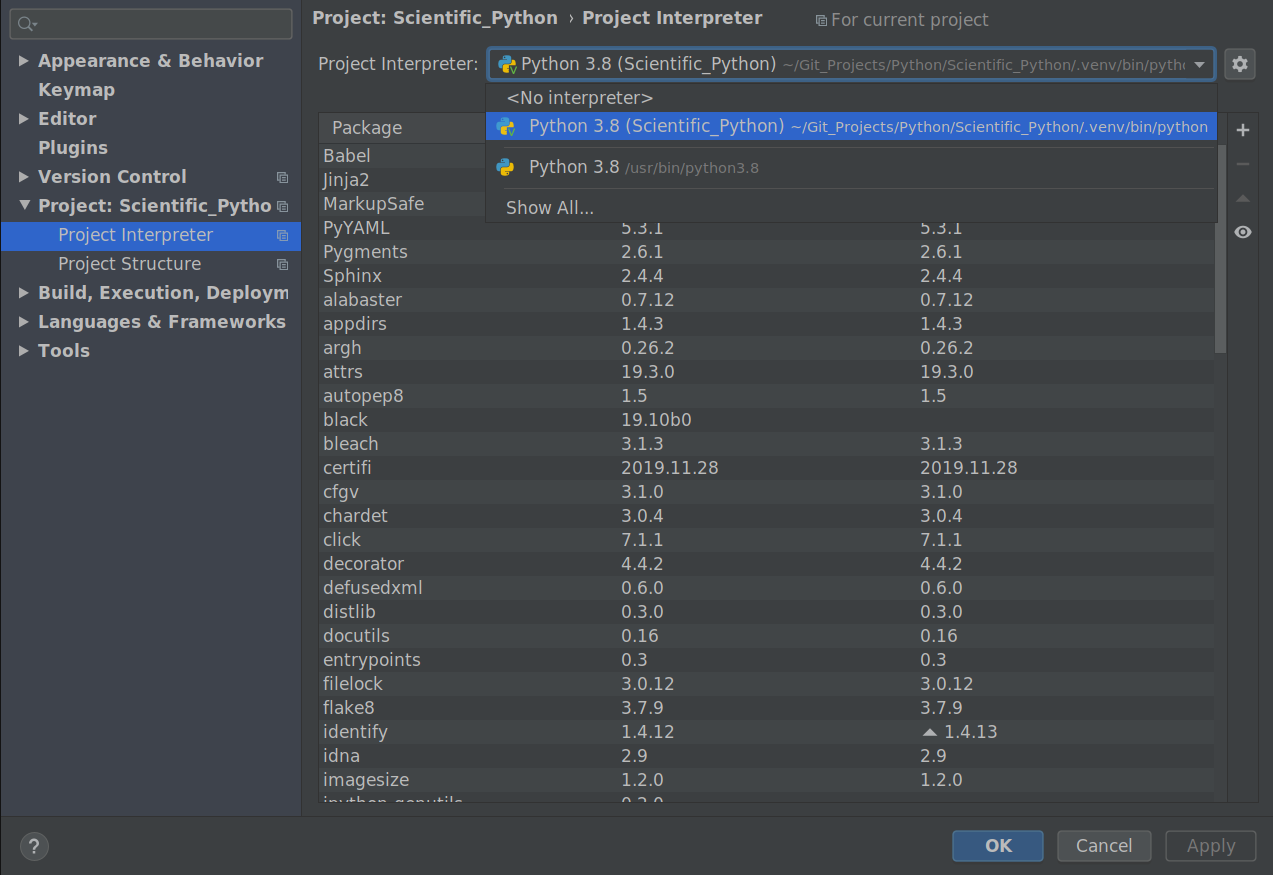
Task: Click the upgrade package arrow icon
Action: (1243, 198)
